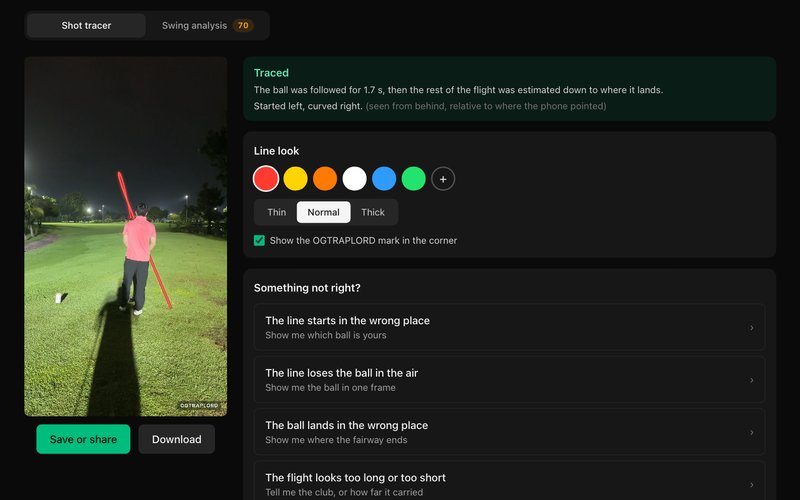Uncheck Show the OGTRAPLORD mark checkbox

259,240
